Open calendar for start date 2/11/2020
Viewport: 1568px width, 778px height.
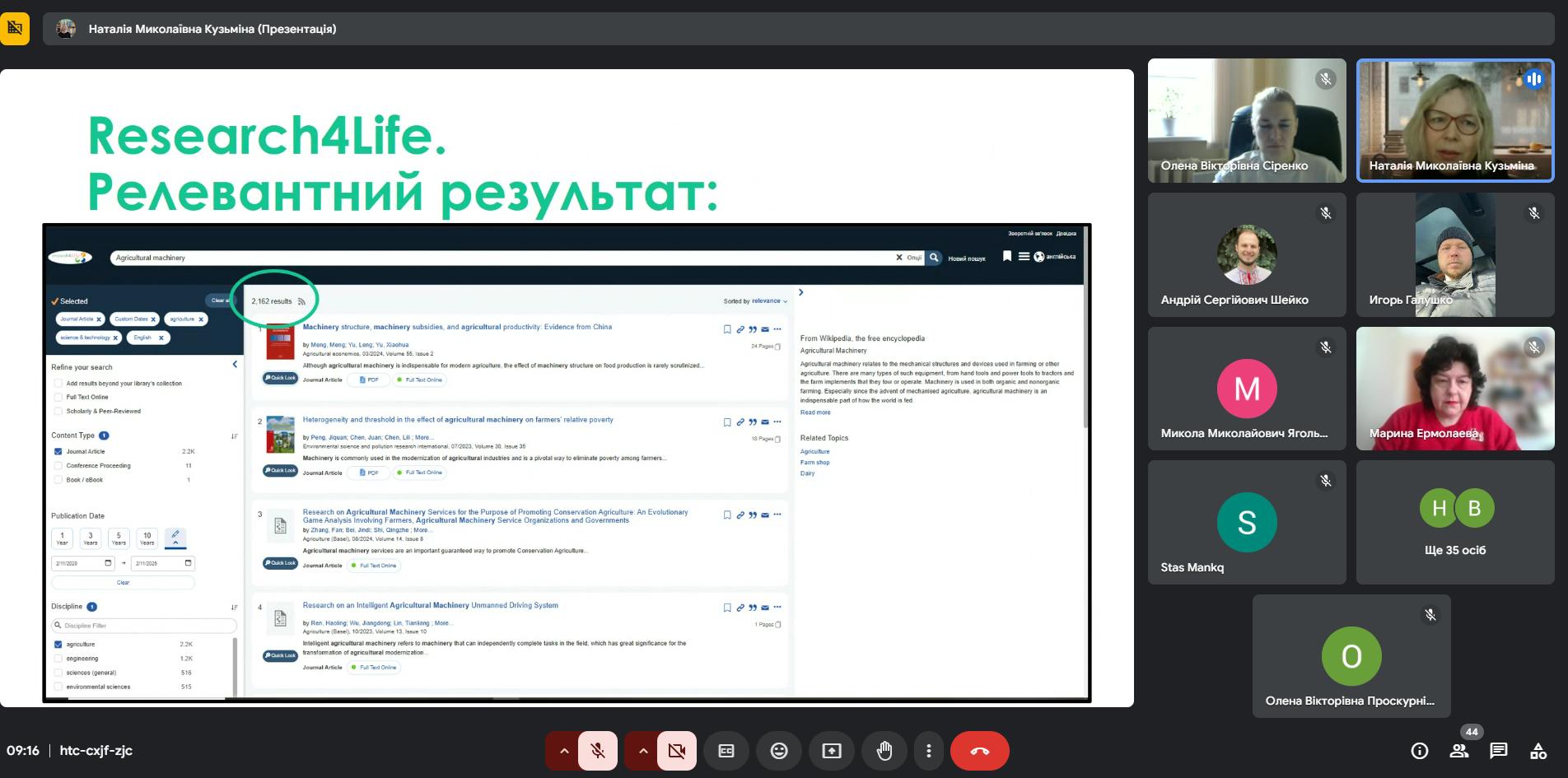pyautogui.click(x=108, y=563)
